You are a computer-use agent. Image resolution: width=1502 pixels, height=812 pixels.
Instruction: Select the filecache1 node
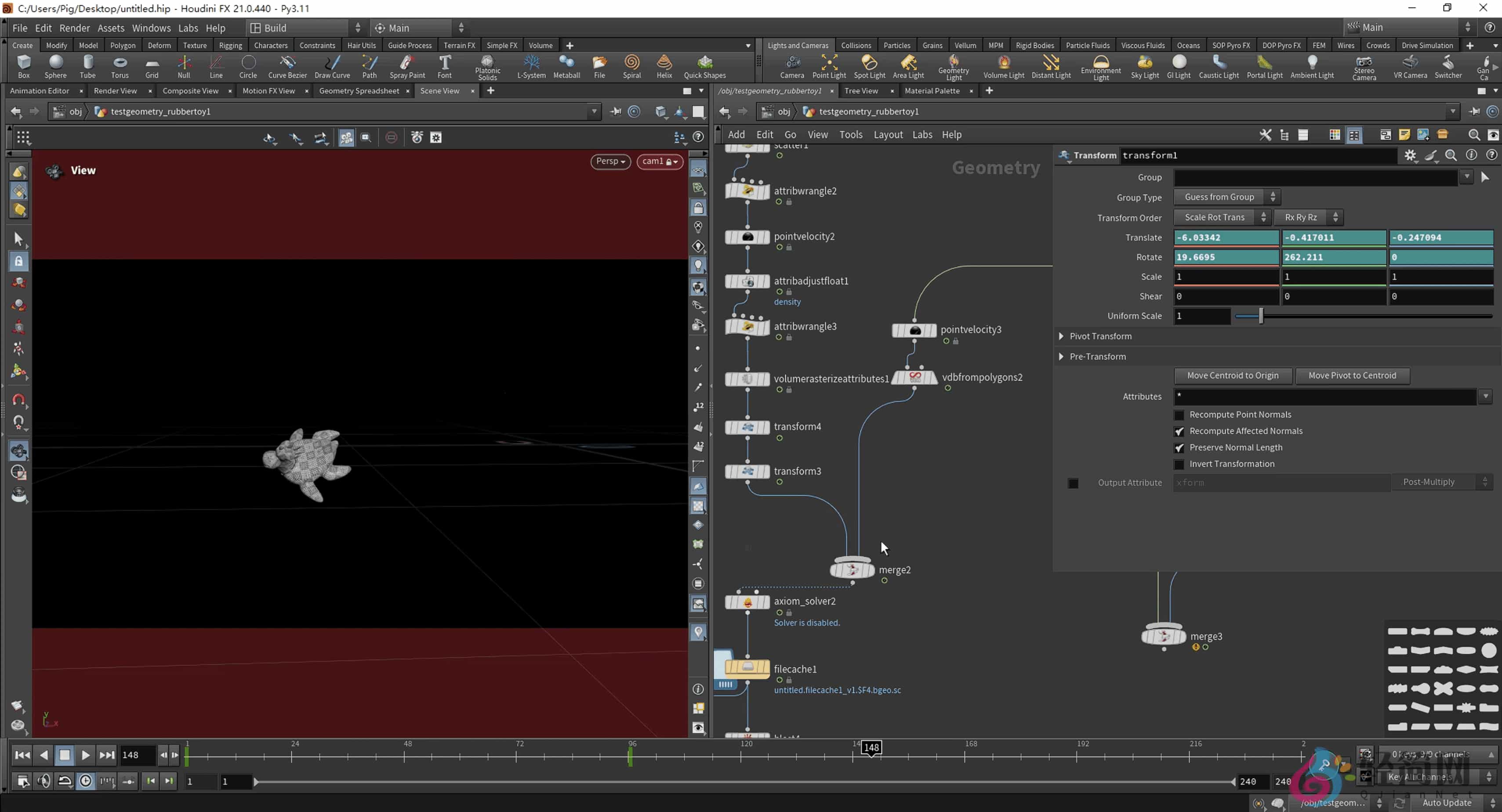(x=748, y=669)
